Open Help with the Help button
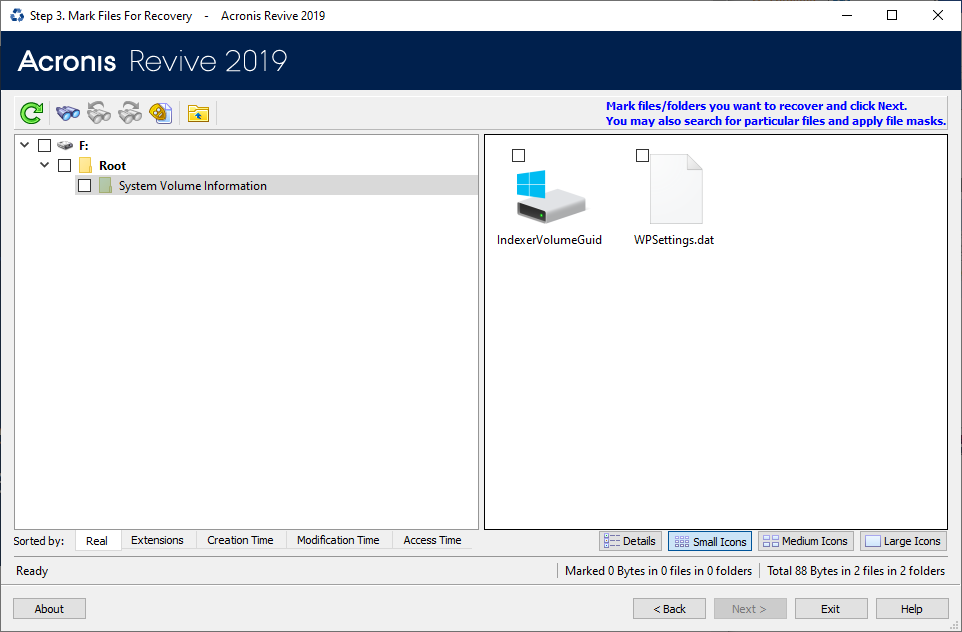Viewport: 962px width, 632px height. point(912,609)
